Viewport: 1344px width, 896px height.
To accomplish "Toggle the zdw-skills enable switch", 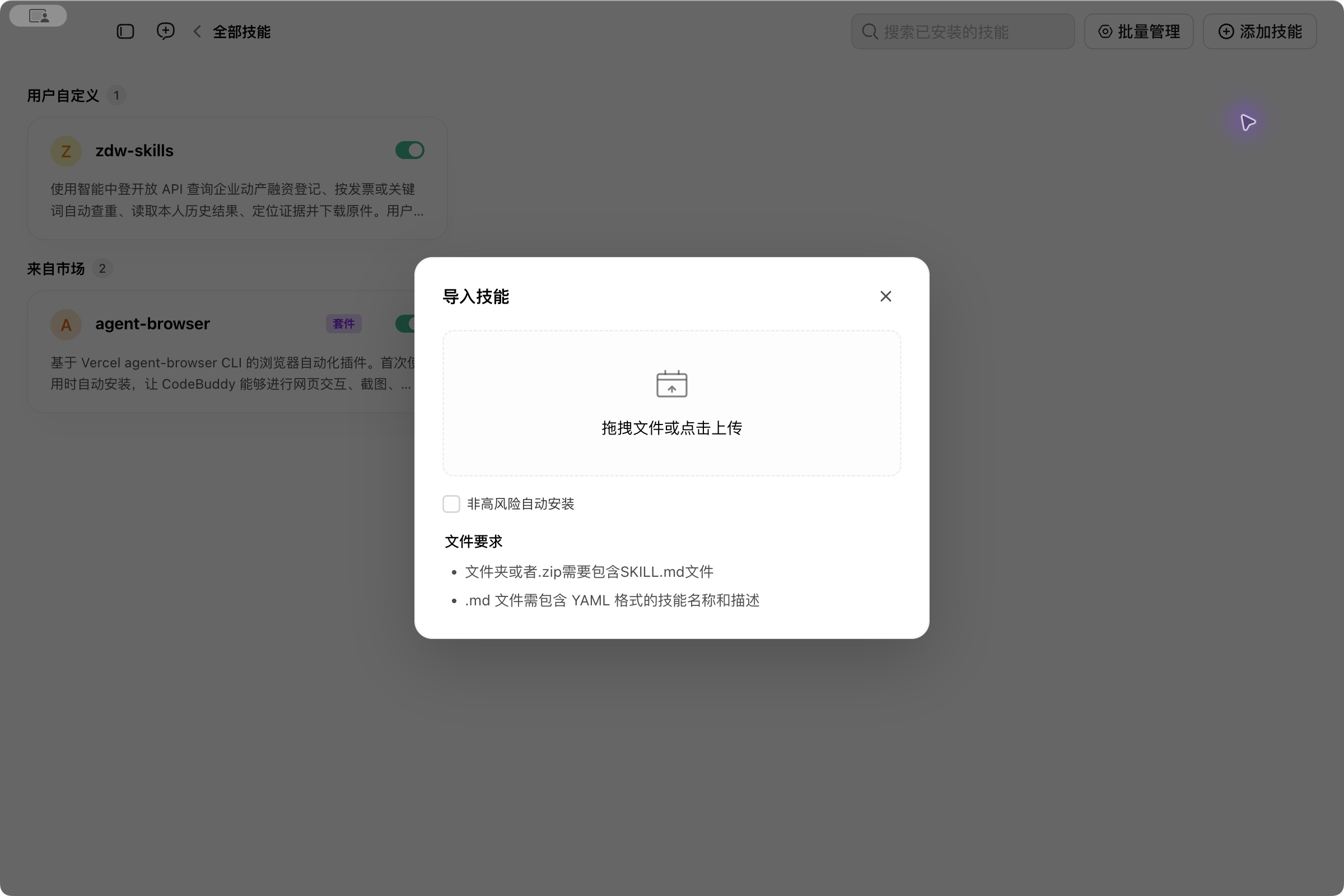I will (x=410, y=150).
